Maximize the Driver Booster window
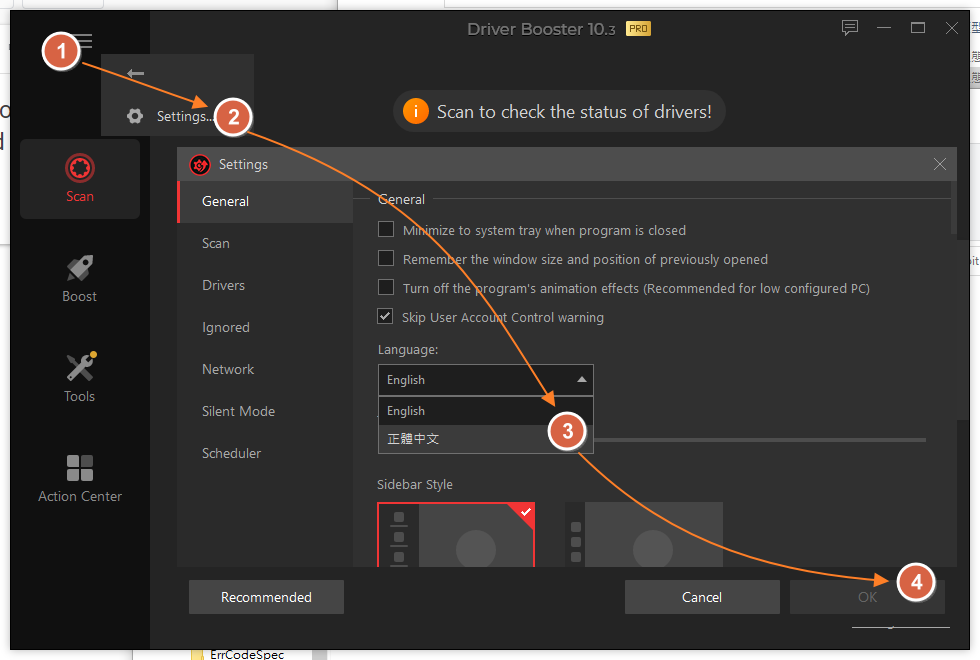The width and height of the screenshot is (980, 660). [x=918, y=28]
